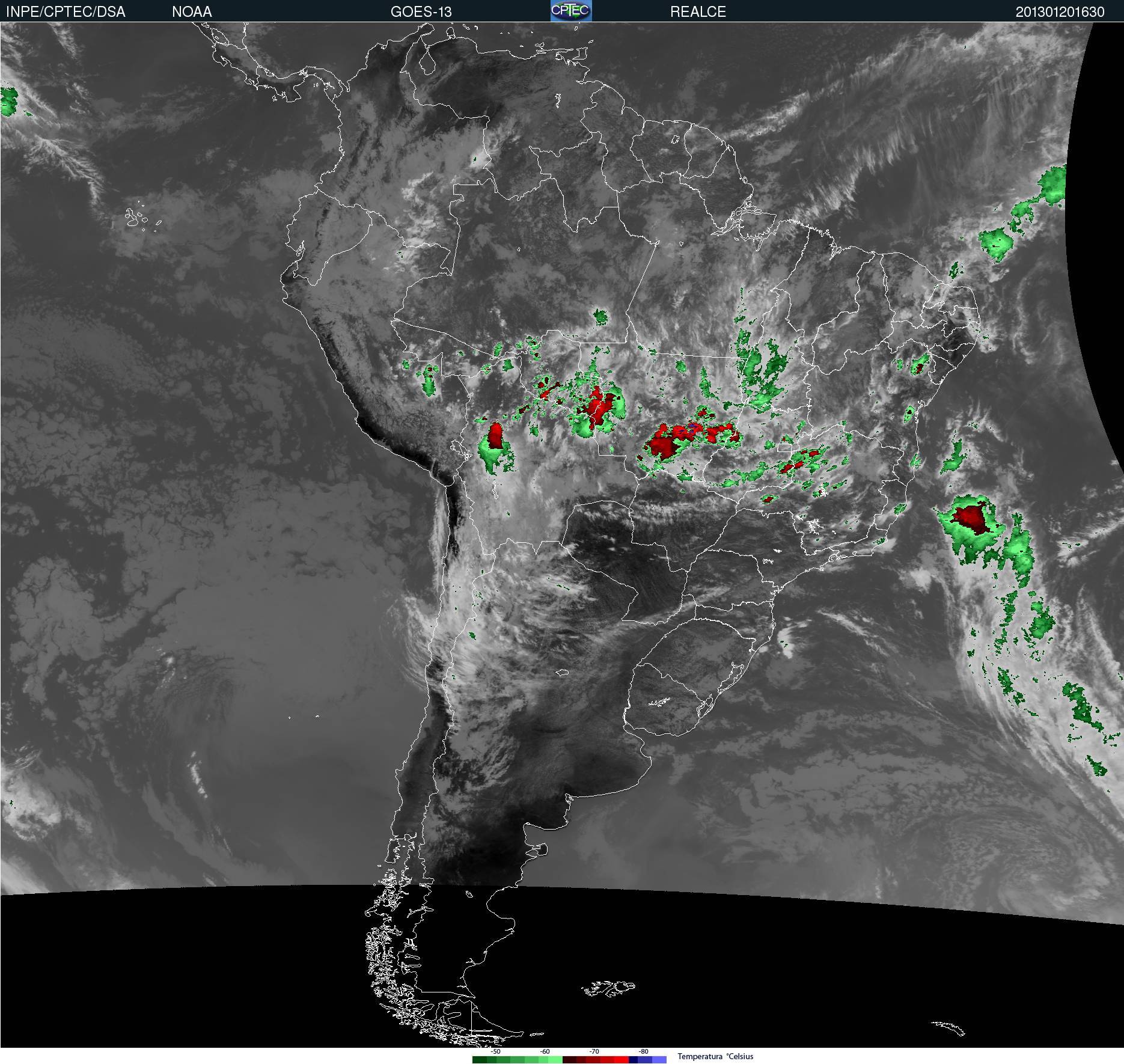Image resolution: width=1124 pixels, height=1064 pixels.
Task: Select the Temperatura °Celsius legend text
Action: click(715, 1057)
